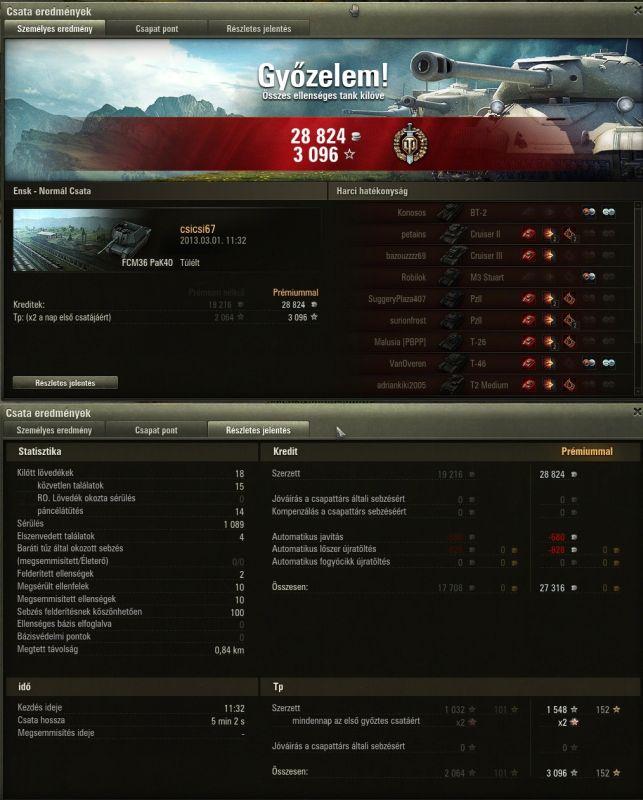Click player name csicsi67
This screenshot has height=800, width=643.
tap(197, 229)
